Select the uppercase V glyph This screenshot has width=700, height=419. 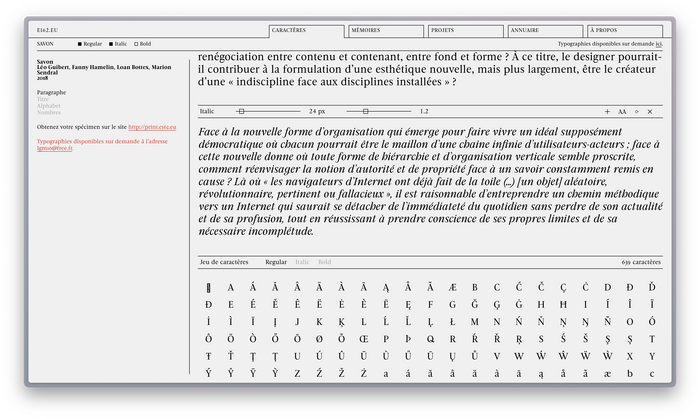[x=496, y=357]
